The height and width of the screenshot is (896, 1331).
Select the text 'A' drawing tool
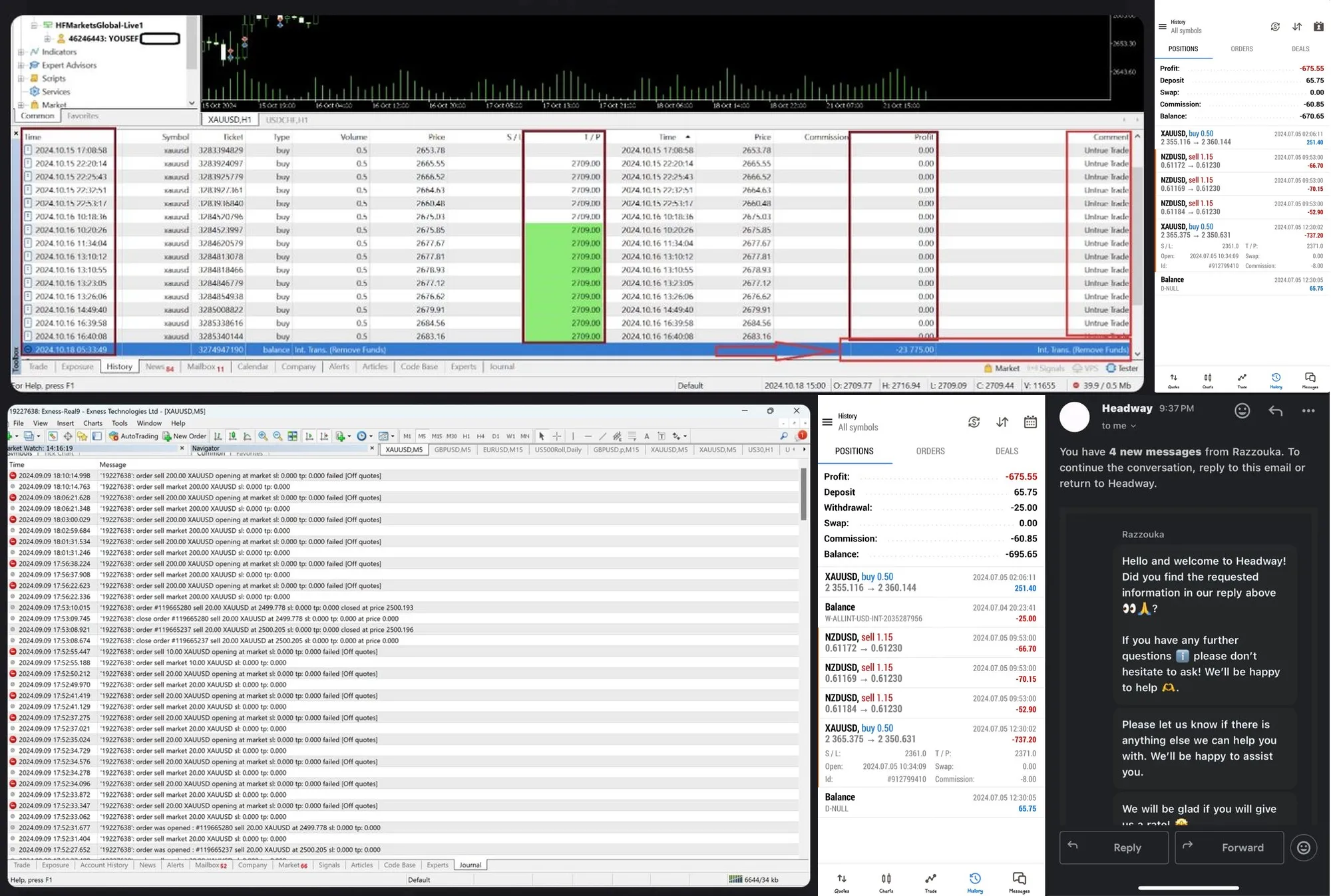point(646,436)
